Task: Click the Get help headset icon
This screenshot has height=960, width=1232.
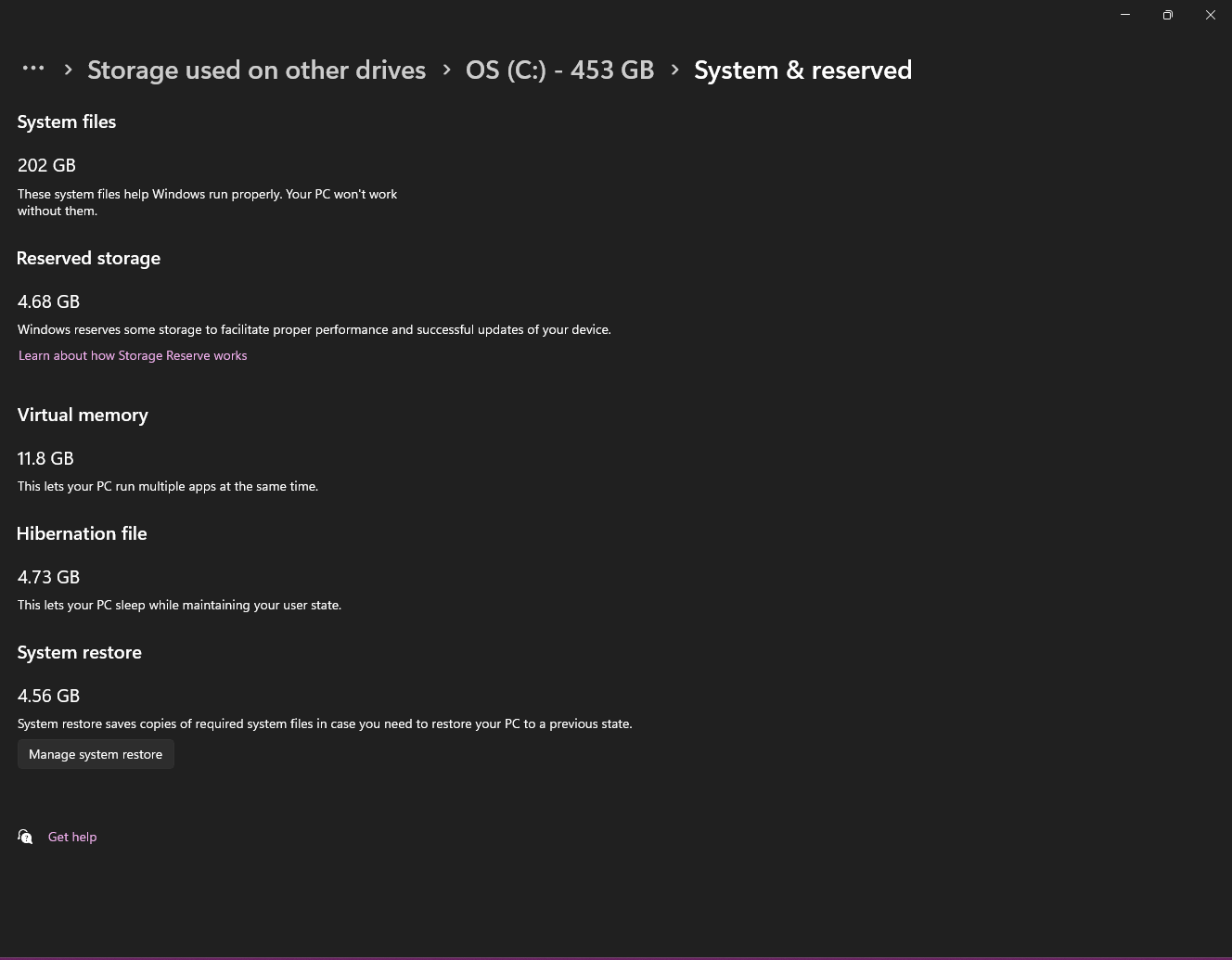Action: tap(24, 836)
